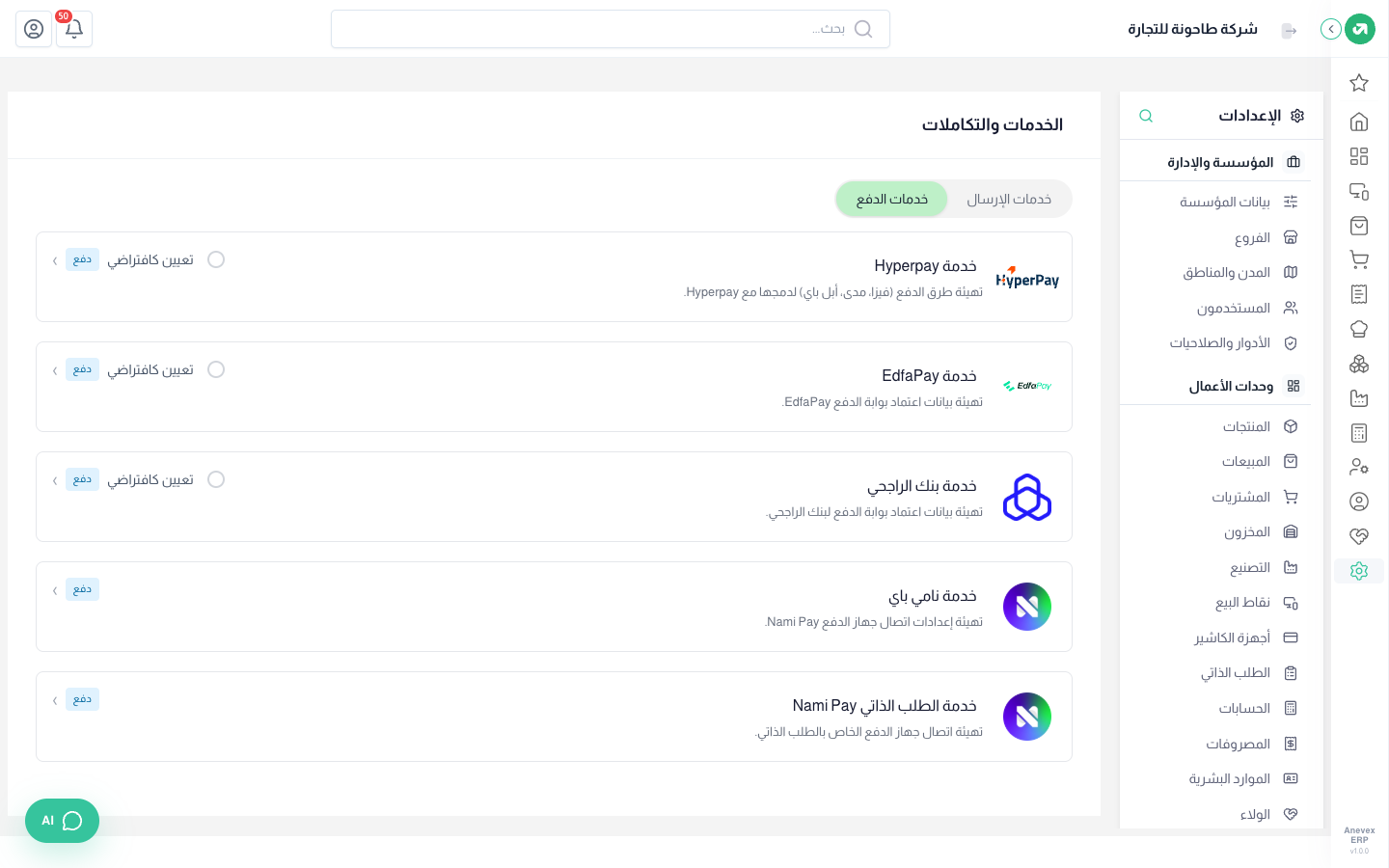Image resolution: width=1389 pixels, height=868 pixels.
Task: Expand the بنك الراجحي card chevron
Action: coord(55,480)
